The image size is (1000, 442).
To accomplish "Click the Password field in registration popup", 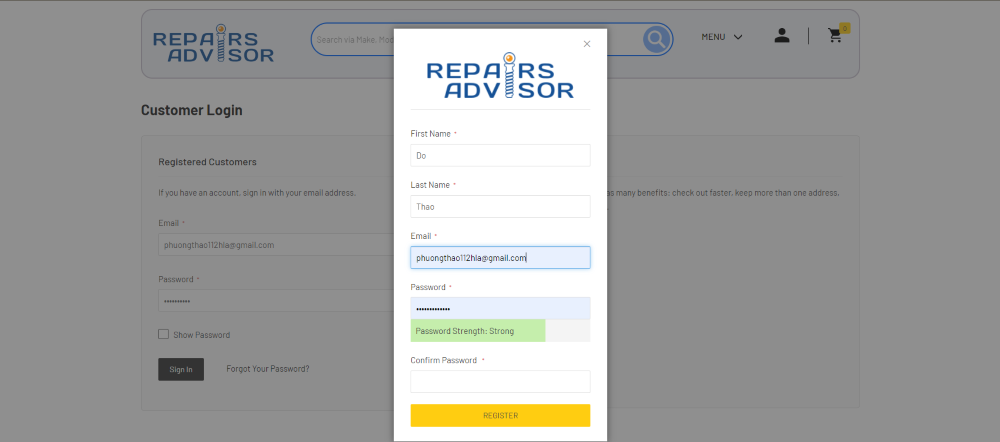I will [500, 309].
